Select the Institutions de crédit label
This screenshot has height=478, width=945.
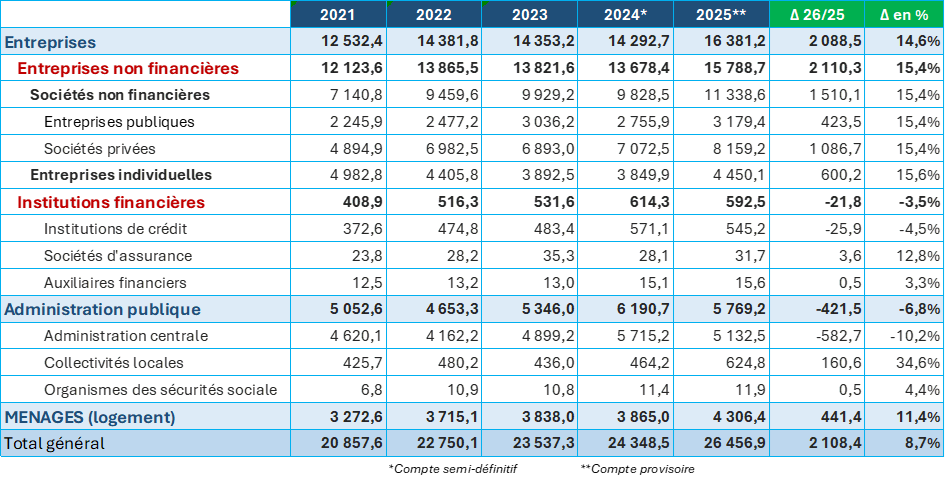(116, 228)
